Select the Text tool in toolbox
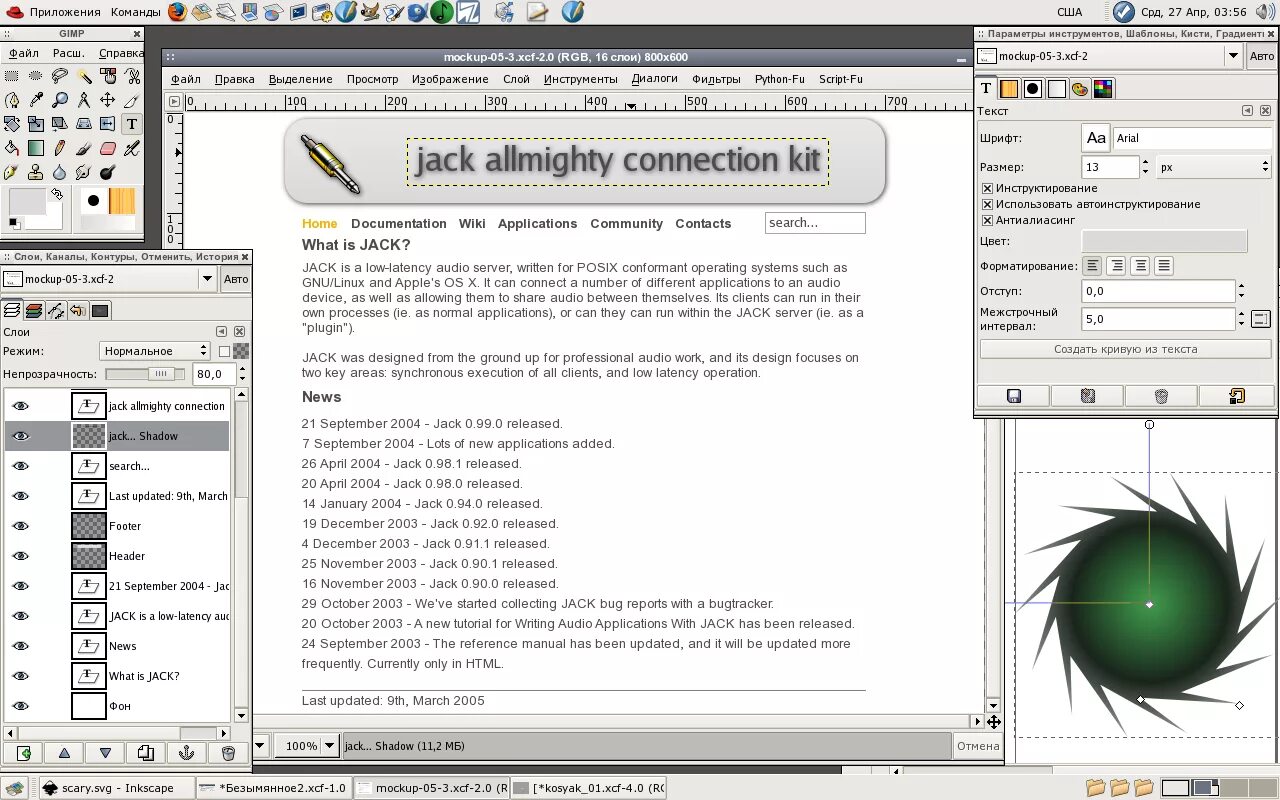 (132, 124)
